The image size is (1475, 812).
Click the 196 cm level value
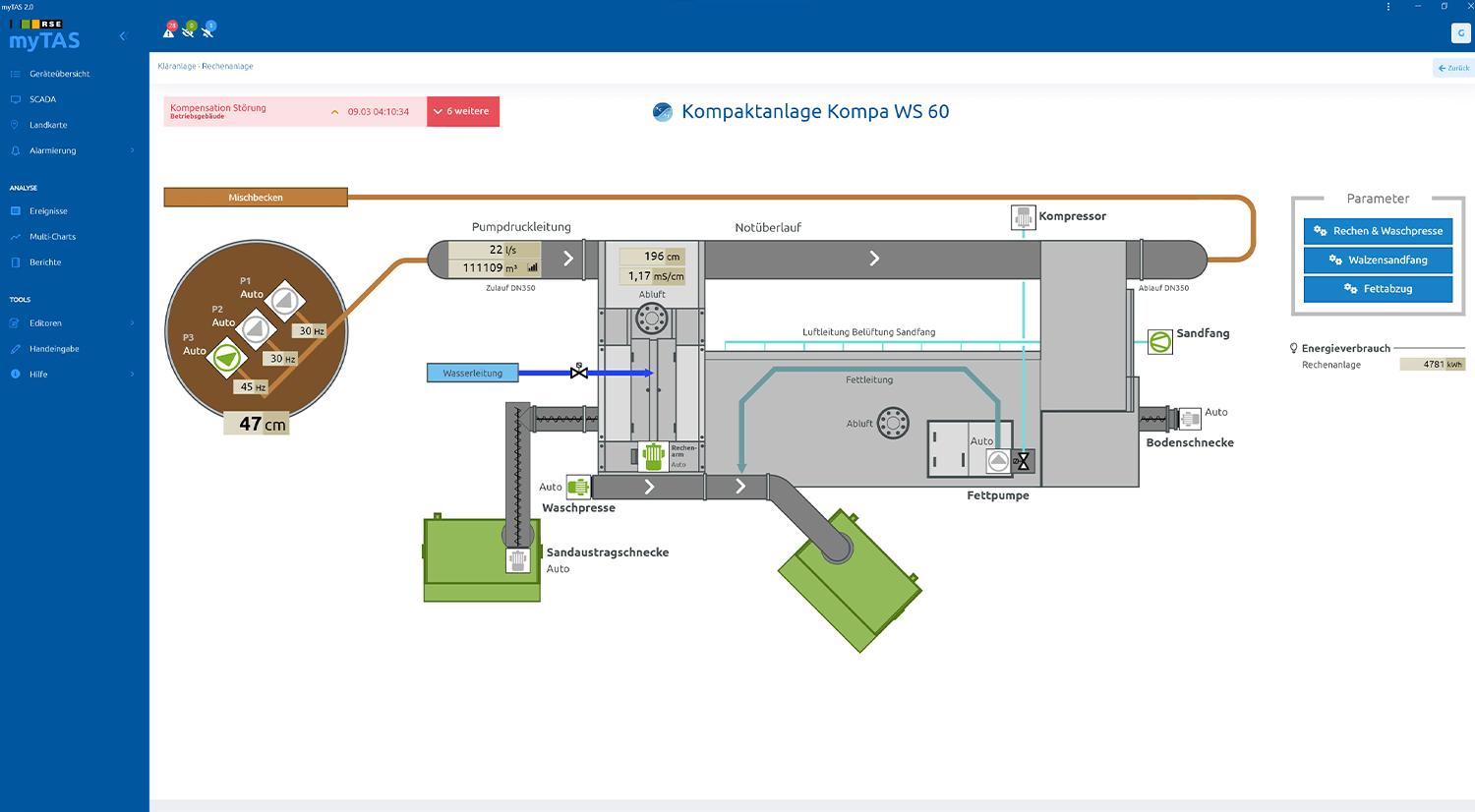[x=652, y=257]
